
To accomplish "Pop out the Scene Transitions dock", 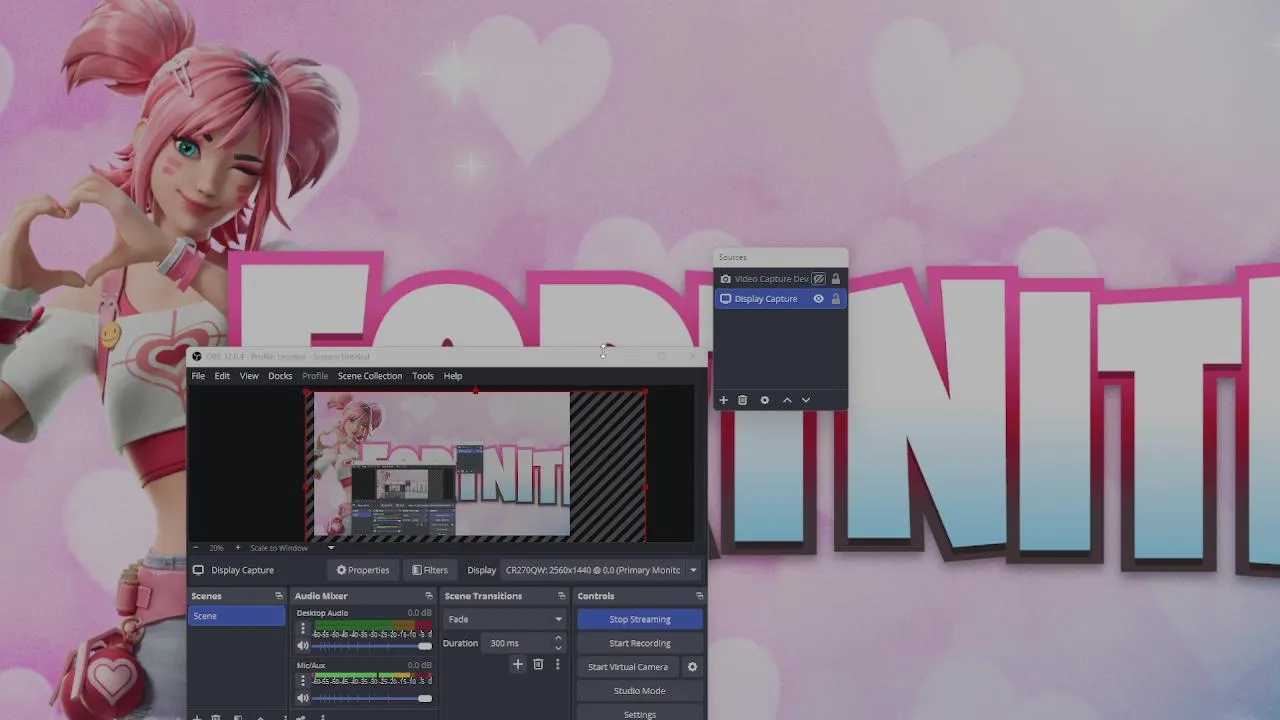I will pyautogui.click(x=561, y=596).
